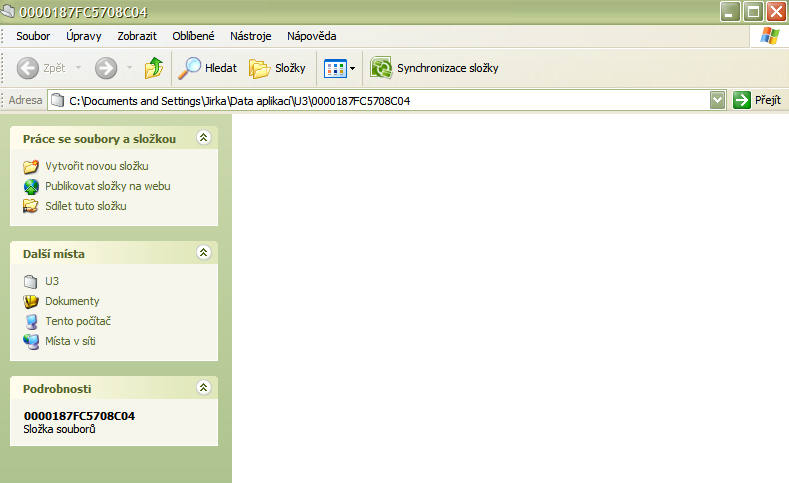Click Synchronizace složky button

tap(434, 68)
